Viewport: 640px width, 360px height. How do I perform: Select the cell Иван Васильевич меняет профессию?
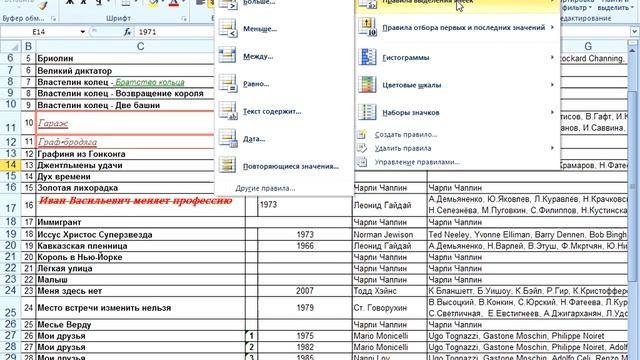point(140,205)
